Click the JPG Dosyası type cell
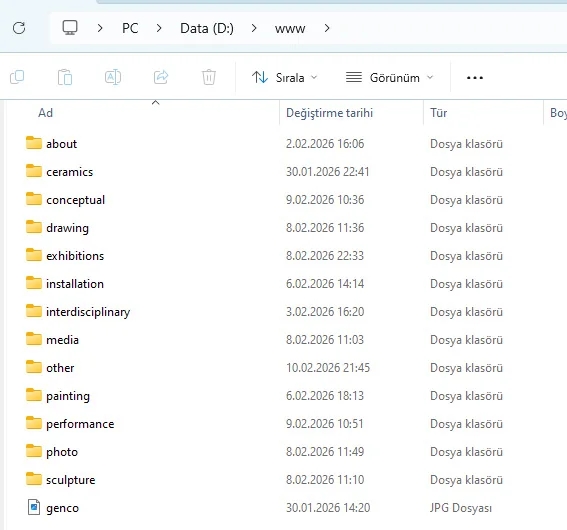The height and width of the screenshot is (530, 567). (x=461, y=508)
